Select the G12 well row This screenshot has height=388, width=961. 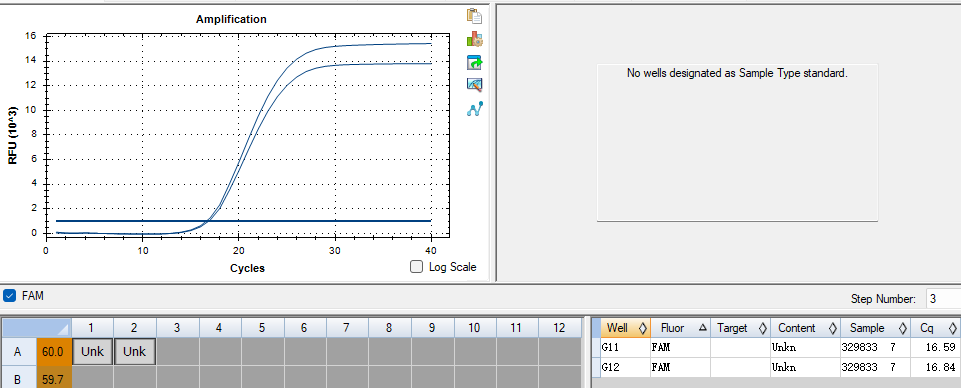pos(780,368)
